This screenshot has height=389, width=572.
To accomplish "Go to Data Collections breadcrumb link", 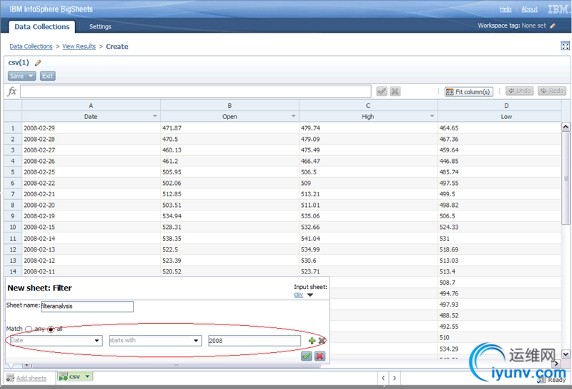I will 31,46.
